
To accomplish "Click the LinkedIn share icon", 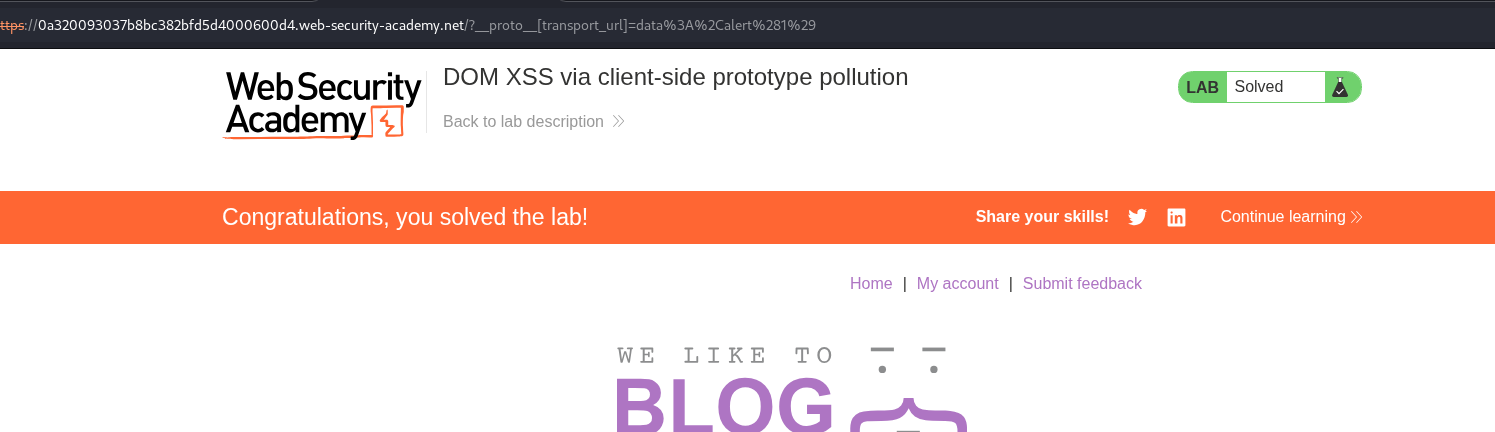I will click(1176, 217).
